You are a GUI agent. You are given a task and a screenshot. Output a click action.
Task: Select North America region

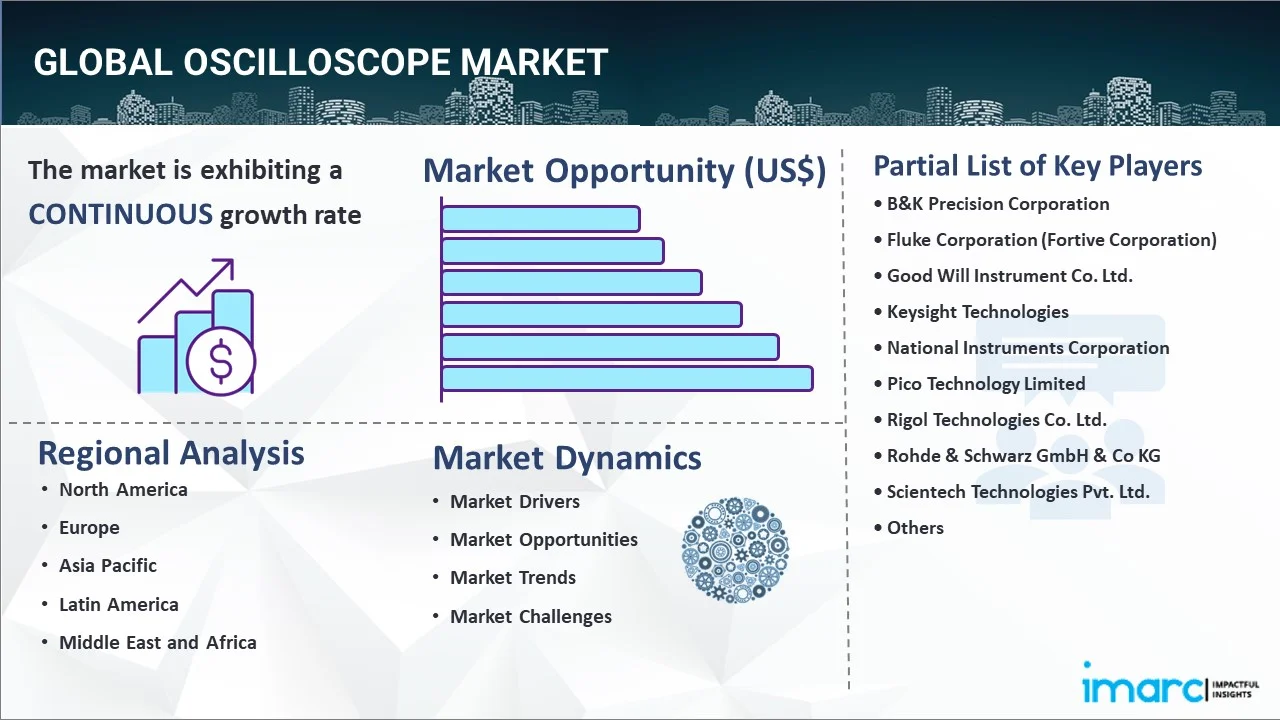(x=123, y=489)
